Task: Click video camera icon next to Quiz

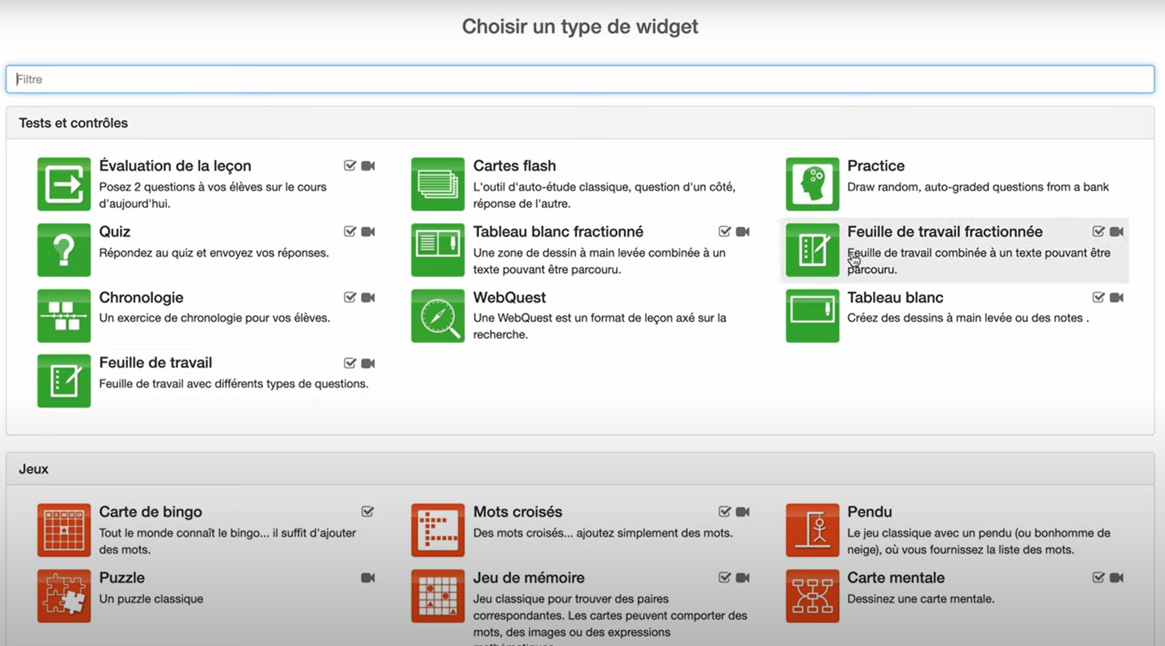Action: [368, 232]
